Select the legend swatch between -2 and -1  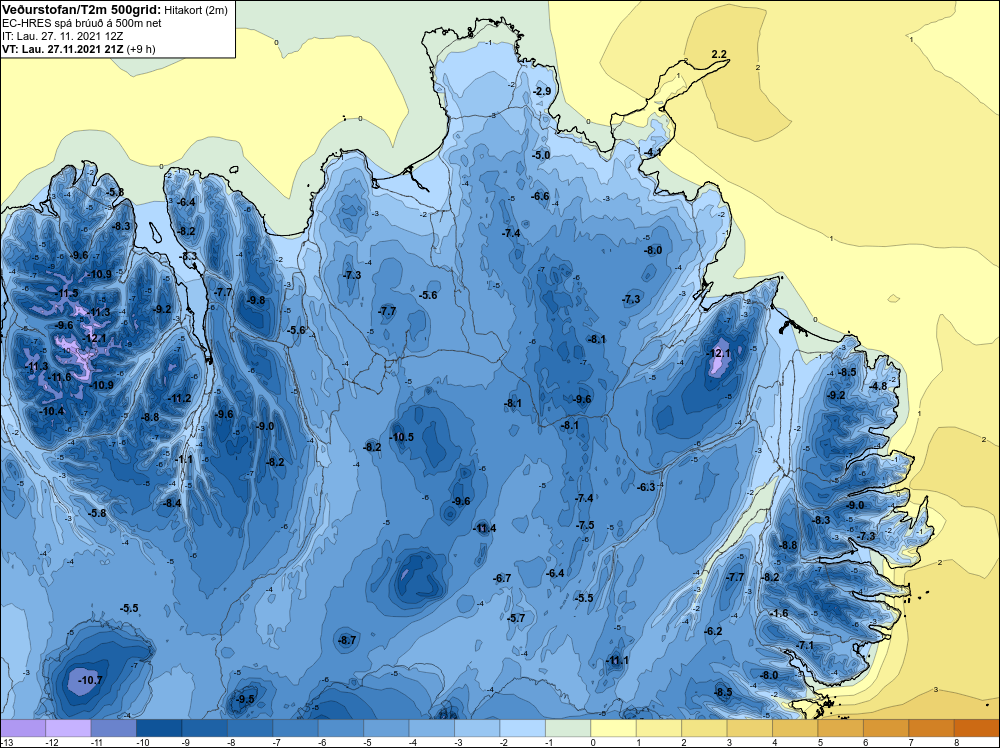(522, 728)
